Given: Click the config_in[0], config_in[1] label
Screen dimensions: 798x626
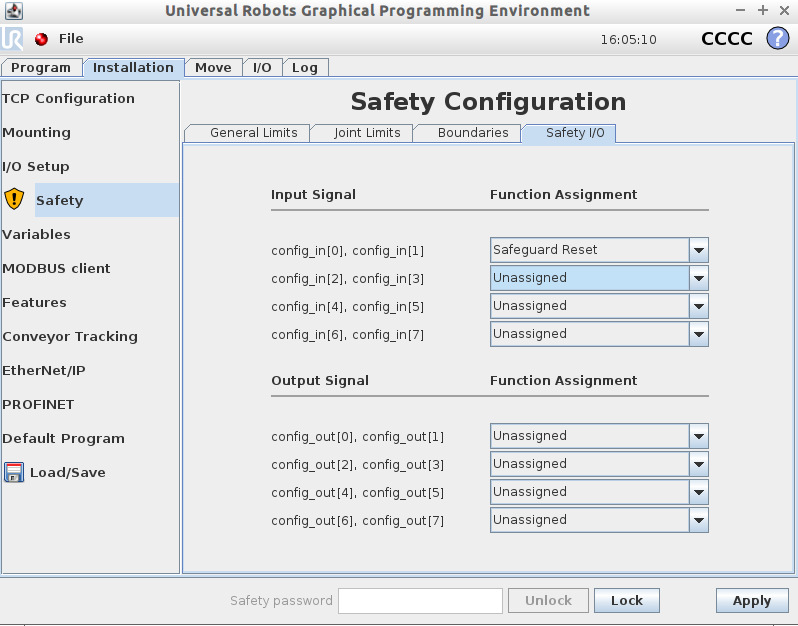Looking at the screenshot, I should [348, 251].
